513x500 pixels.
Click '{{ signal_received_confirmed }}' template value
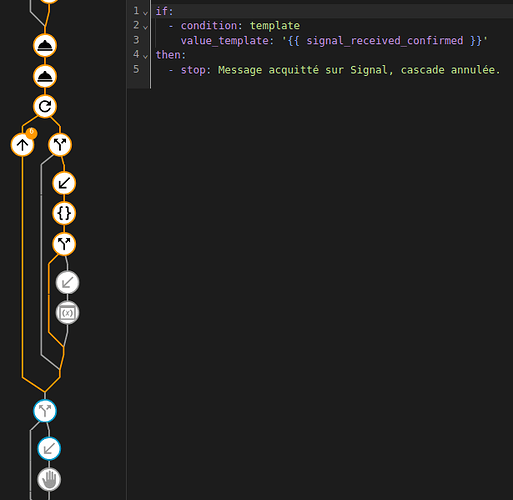385,41
